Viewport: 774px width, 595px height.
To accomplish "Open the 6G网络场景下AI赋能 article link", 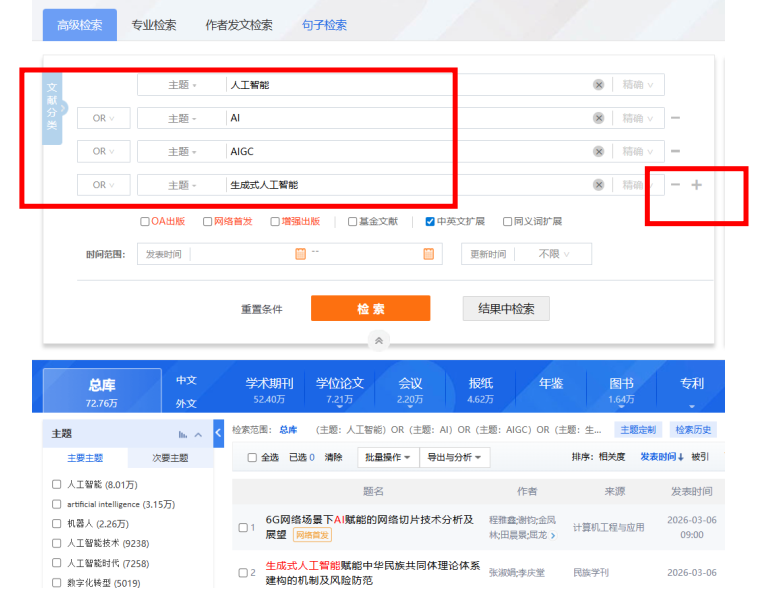I will [x=369, y=519].
